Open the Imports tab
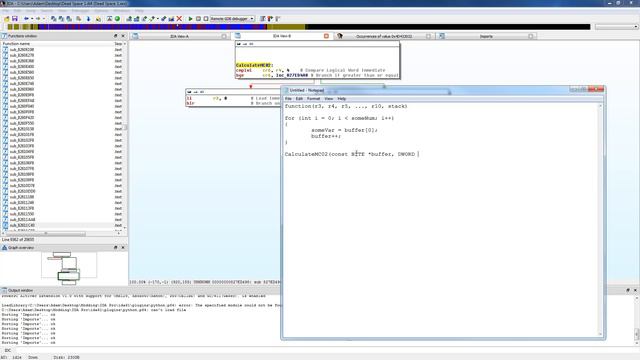Viewport: 640px width, 360px height. (x=486, y=36)
